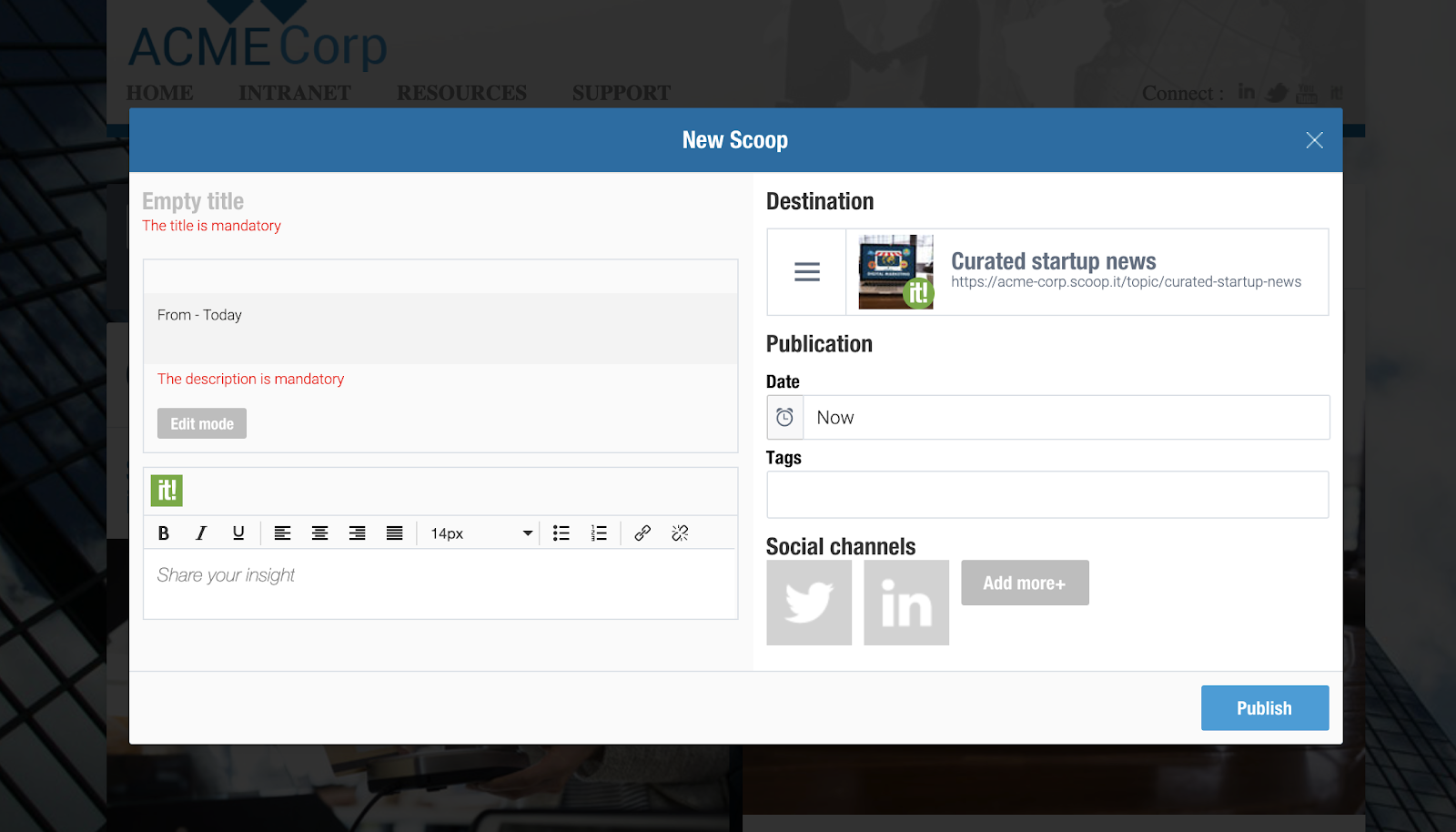1456x832 pixels.
Task: Toggle bold formatting in the insight editor
Action: pos(164,533)
